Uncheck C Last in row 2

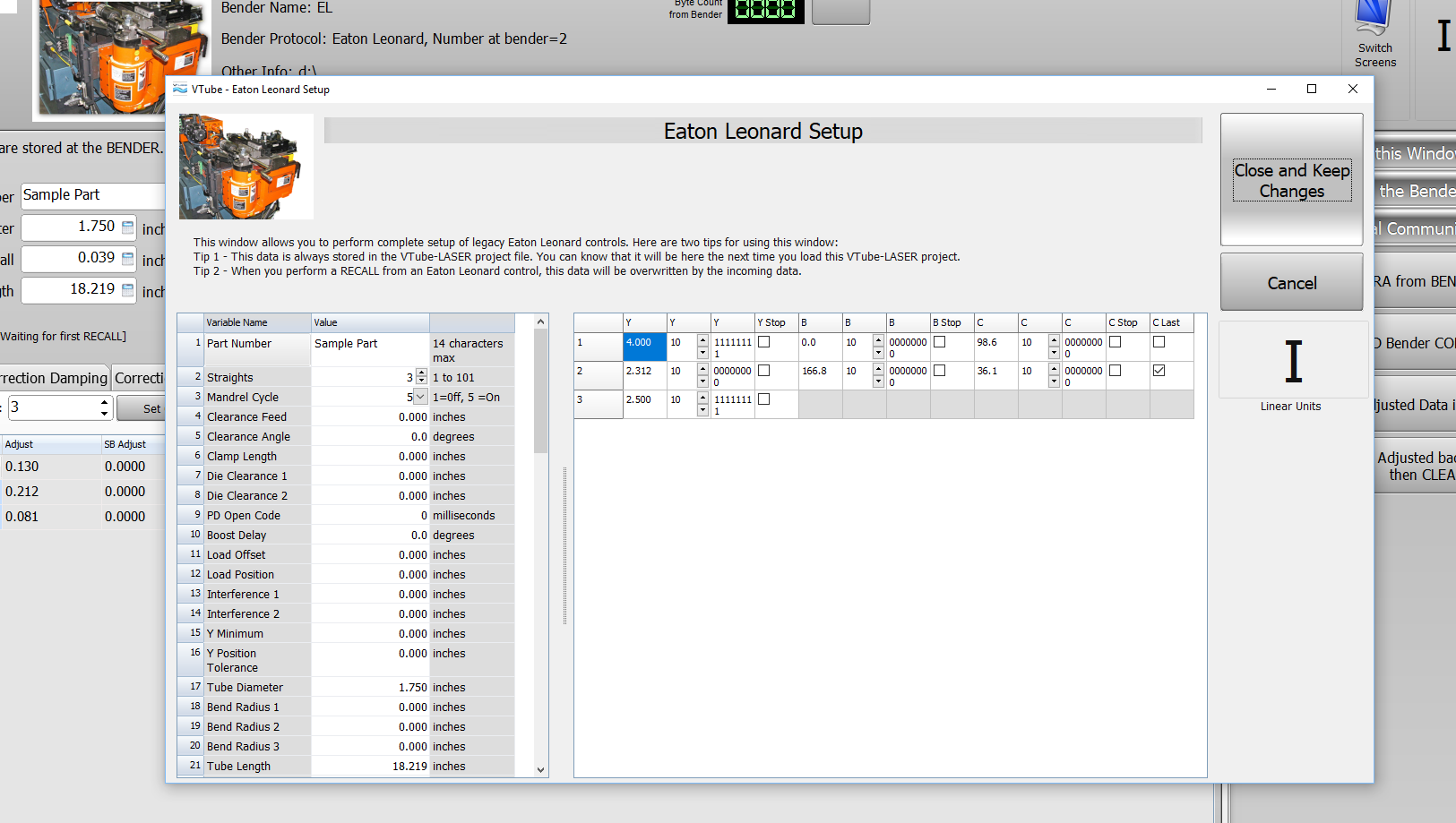pos(1159,371)
